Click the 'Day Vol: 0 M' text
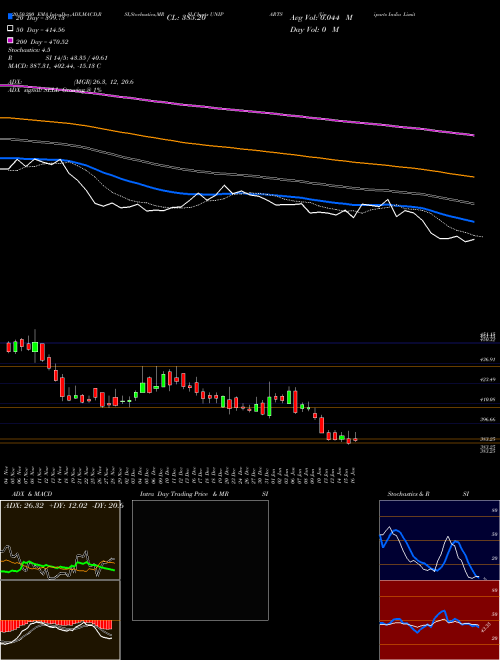This screenshot has width=500, height=660. coord(314,29)
